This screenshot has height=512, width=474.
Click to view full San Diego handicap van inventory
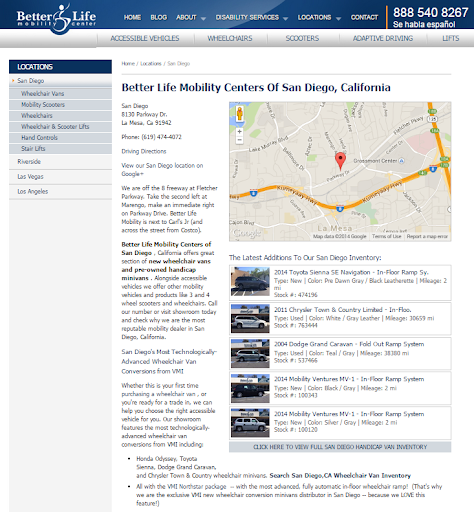tap(340, 447)
